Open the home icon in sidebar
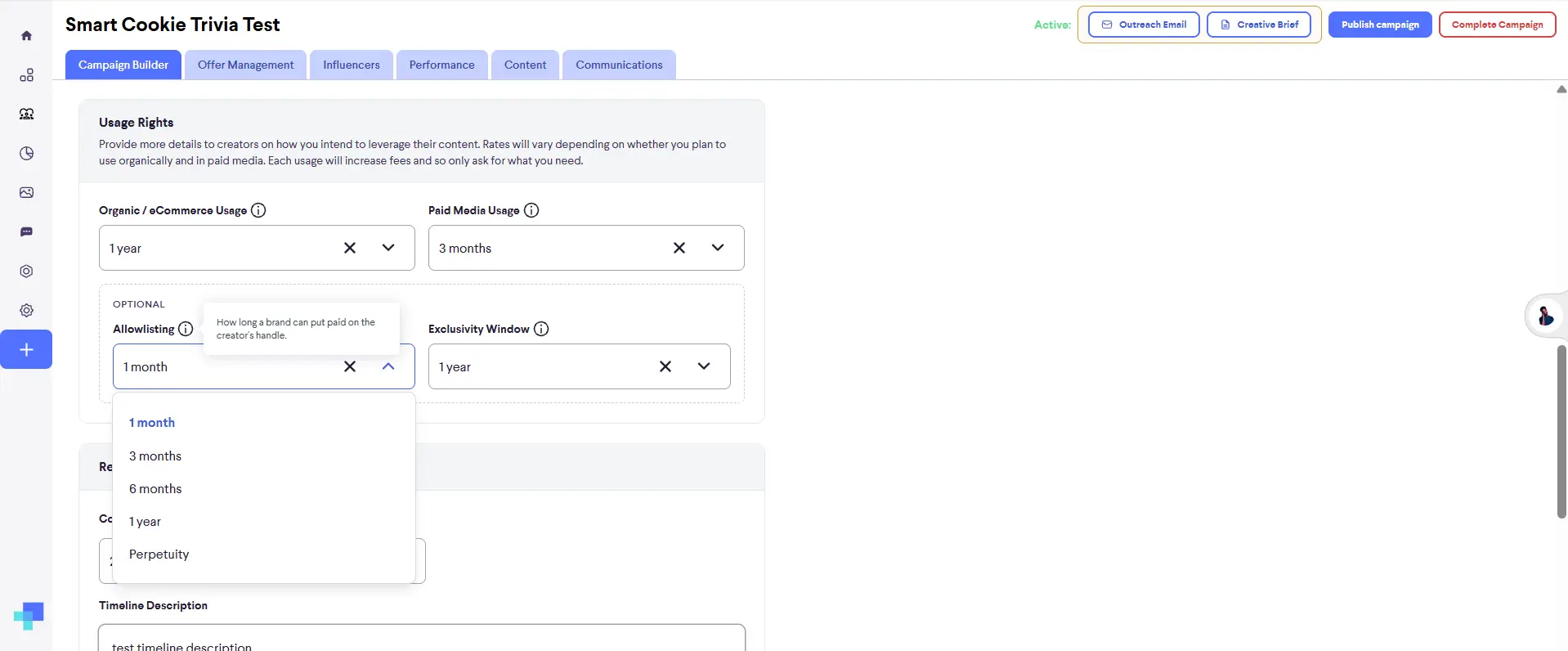The width and height of the screenshot is (1568, 651). pyautogui.click(x=26, y=36)
